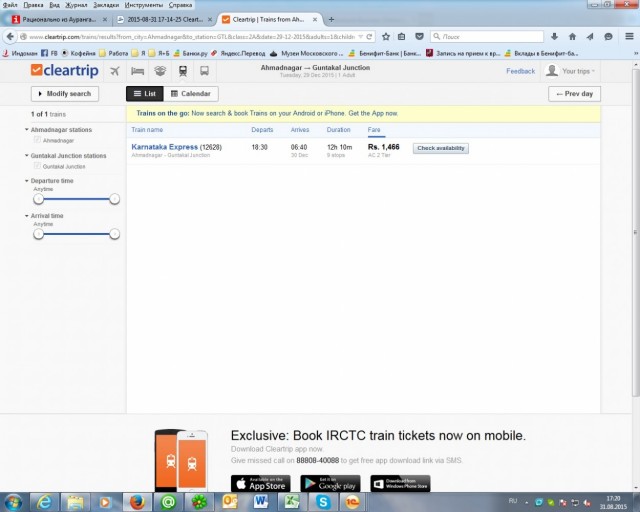Open the Windows Phone Store badge

point(400,484)
